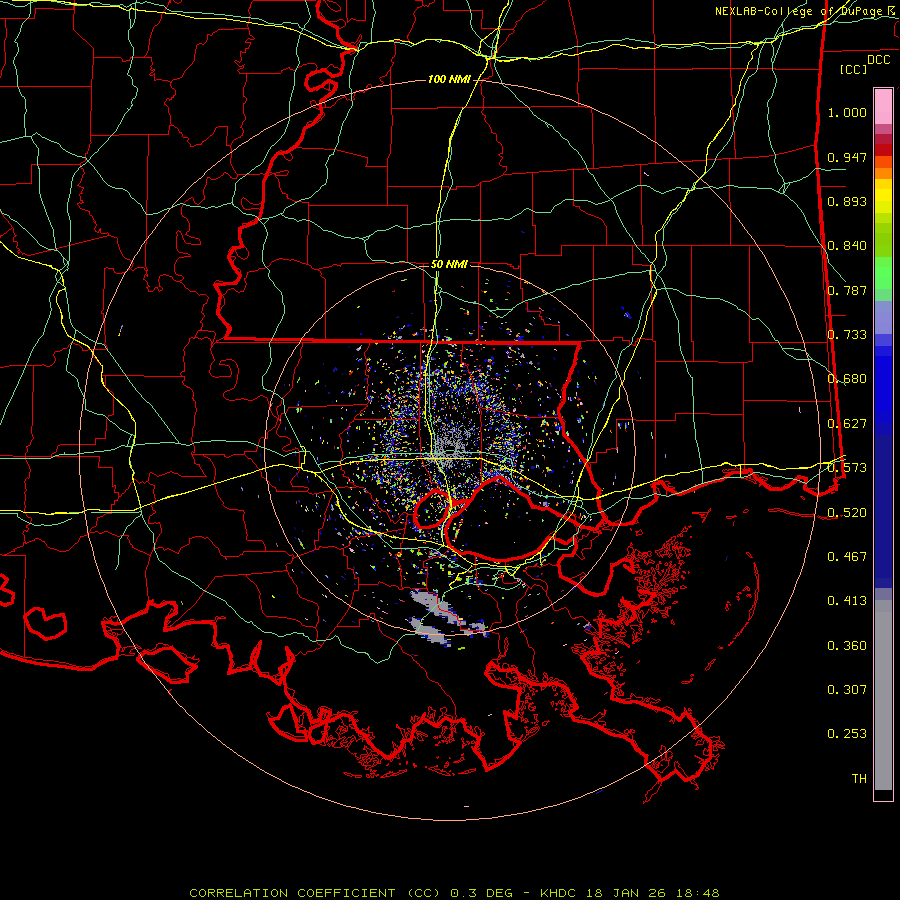Screen dimensions: 900x900
Task: Click the 0.413 color scale value
Action: click(x=847, y=601)
